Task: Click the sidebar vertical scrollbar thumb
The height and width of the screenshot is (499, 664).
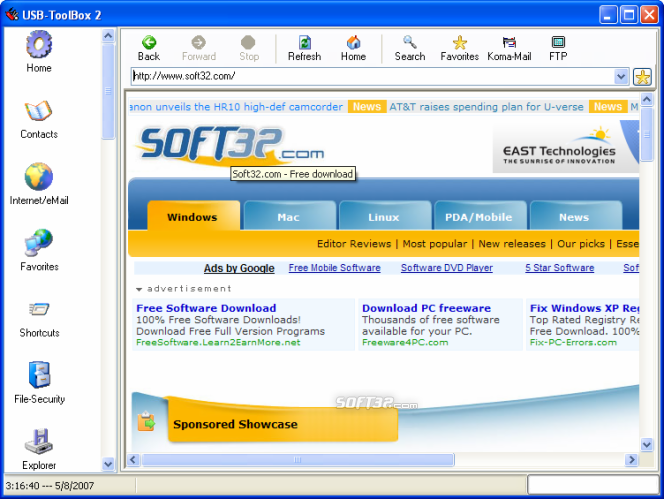Action: (x=108, y=91)
